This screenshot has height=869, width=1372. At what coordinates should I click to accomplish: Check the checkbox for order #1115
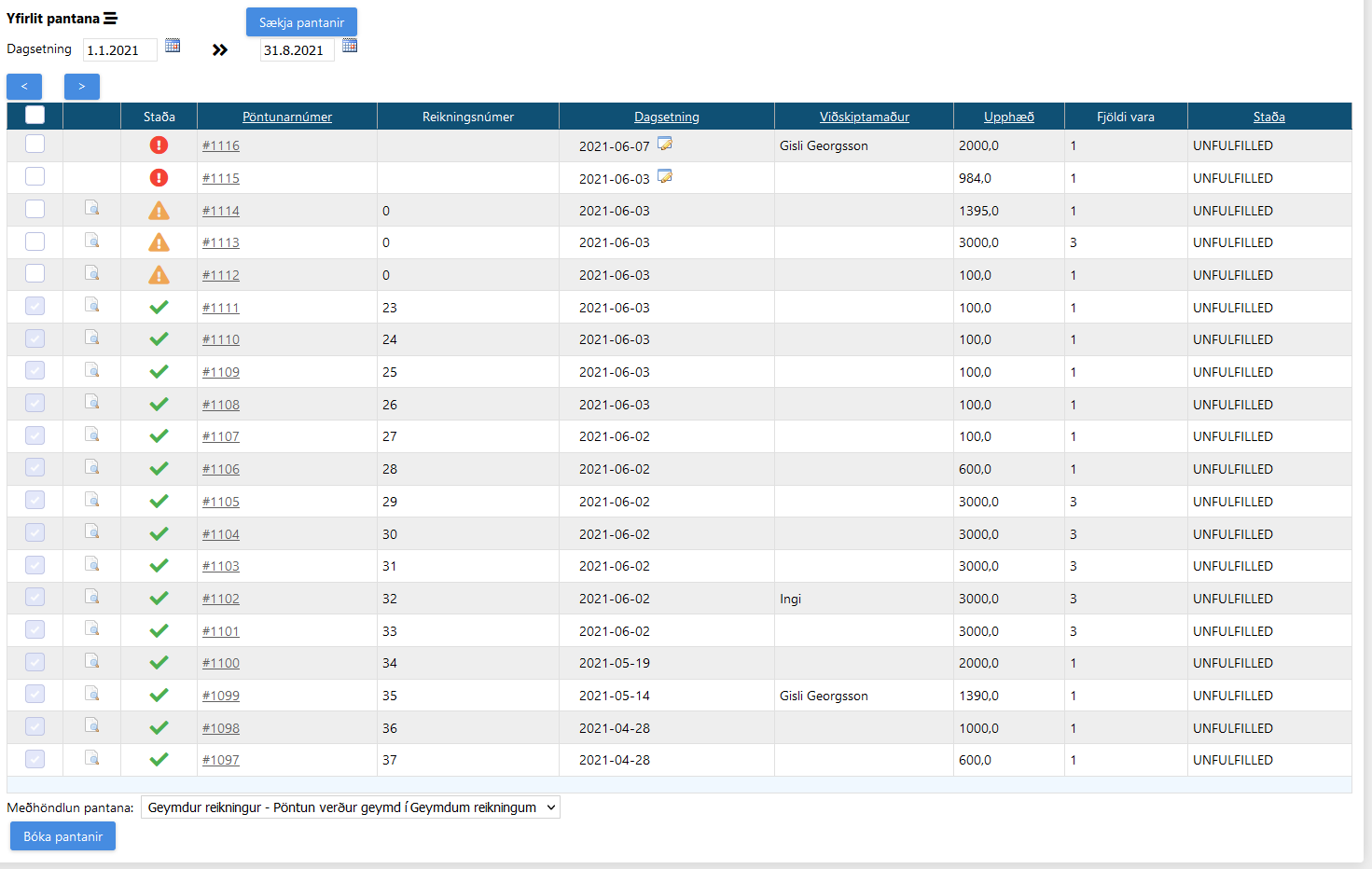(35, 176)
